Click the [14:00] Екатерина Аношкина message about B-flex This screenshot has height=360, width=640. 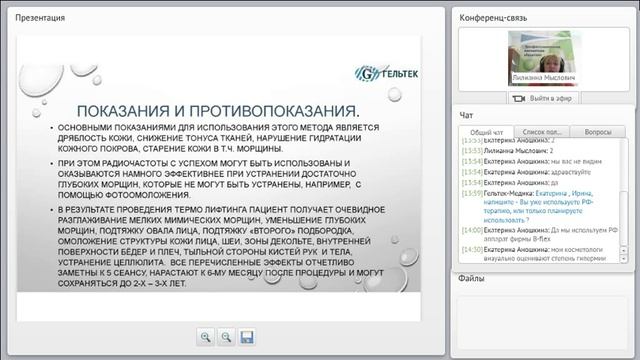pos(540,235)
